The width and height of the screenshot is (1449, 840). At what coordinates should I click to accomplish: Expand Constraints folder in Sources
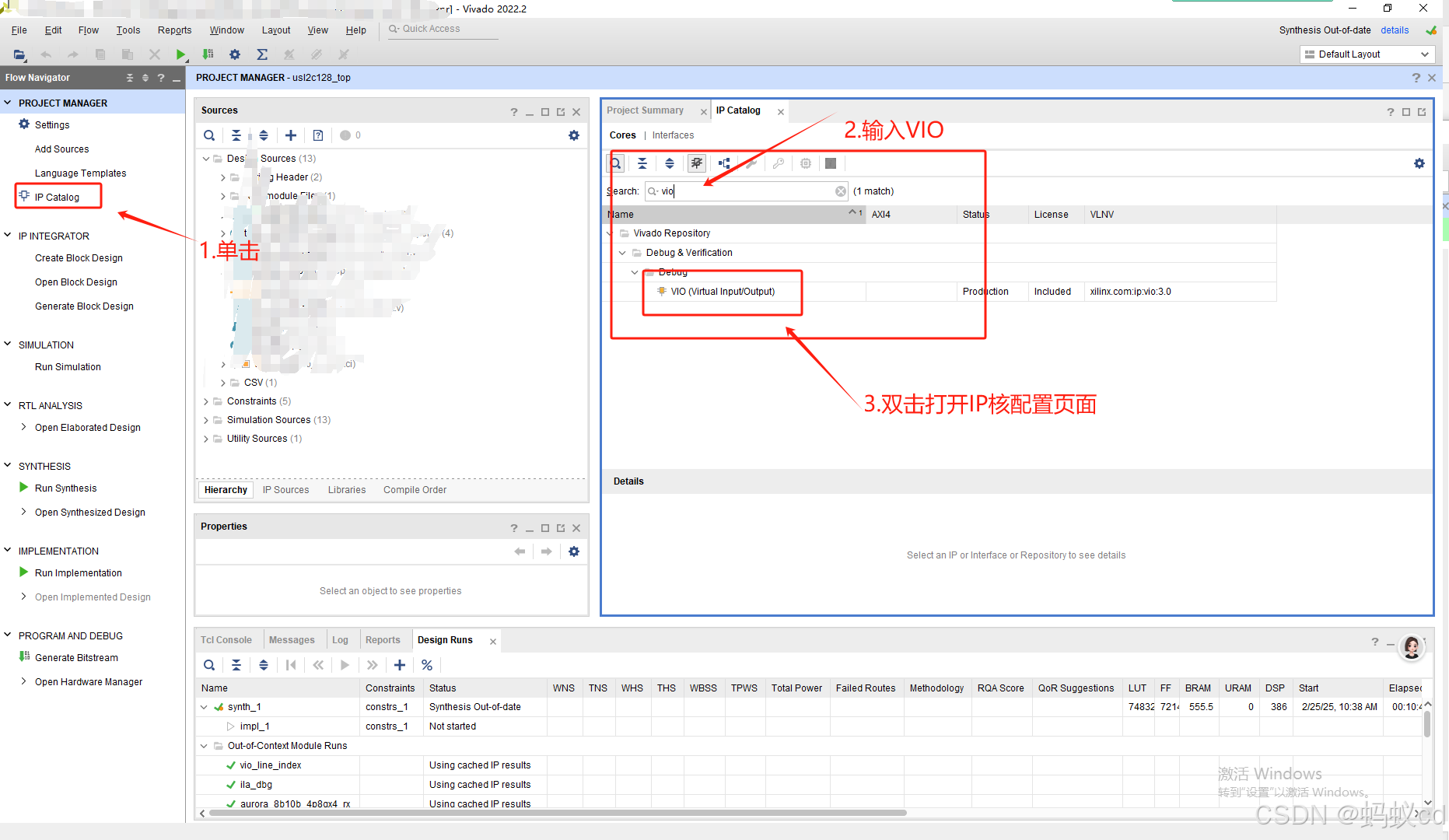coord(206,401)
